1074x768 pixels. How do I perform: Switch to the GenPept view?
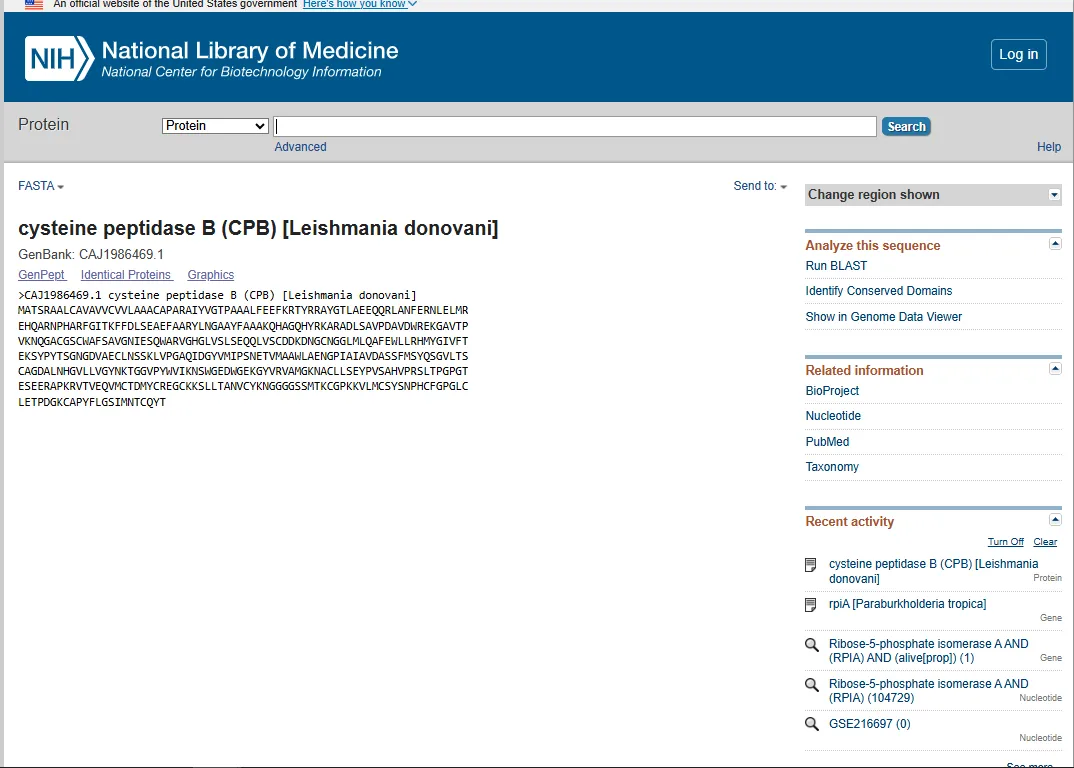point(42,275)
